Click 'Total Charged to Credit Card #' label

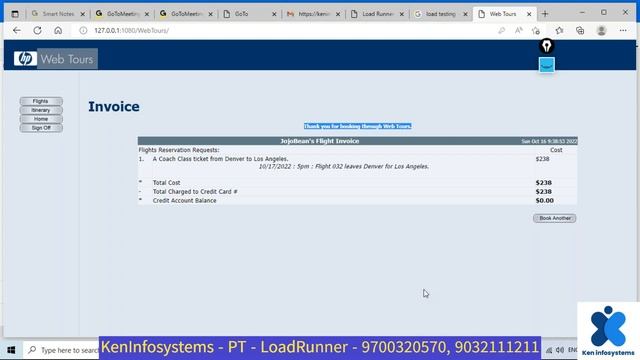click(x=195, y=192)
